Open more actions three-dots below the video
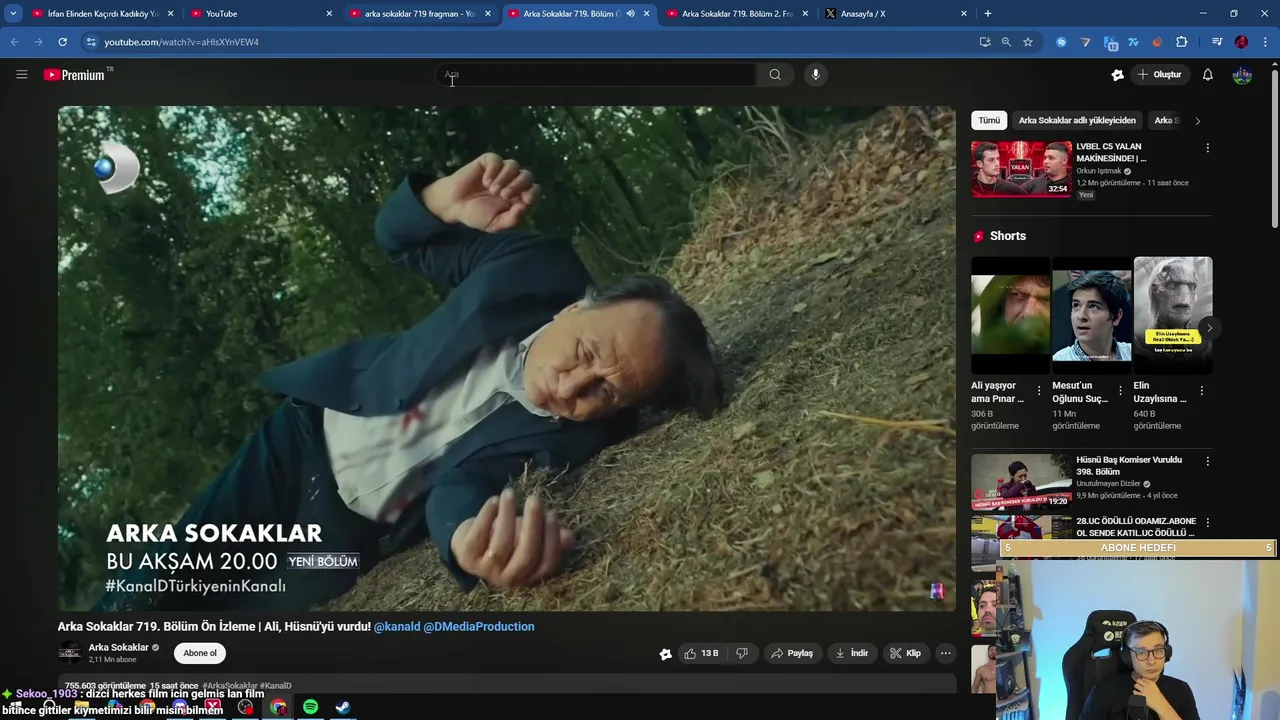1280x720 pixels. click(945, 653)
